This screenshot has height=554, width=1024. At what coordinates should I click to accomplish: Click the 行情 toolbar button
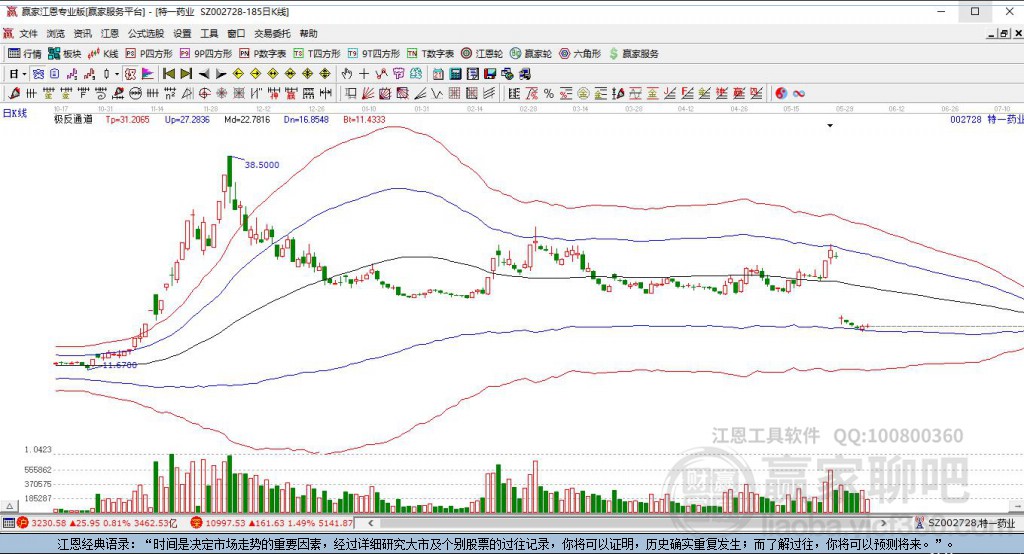tap(25, 54)
